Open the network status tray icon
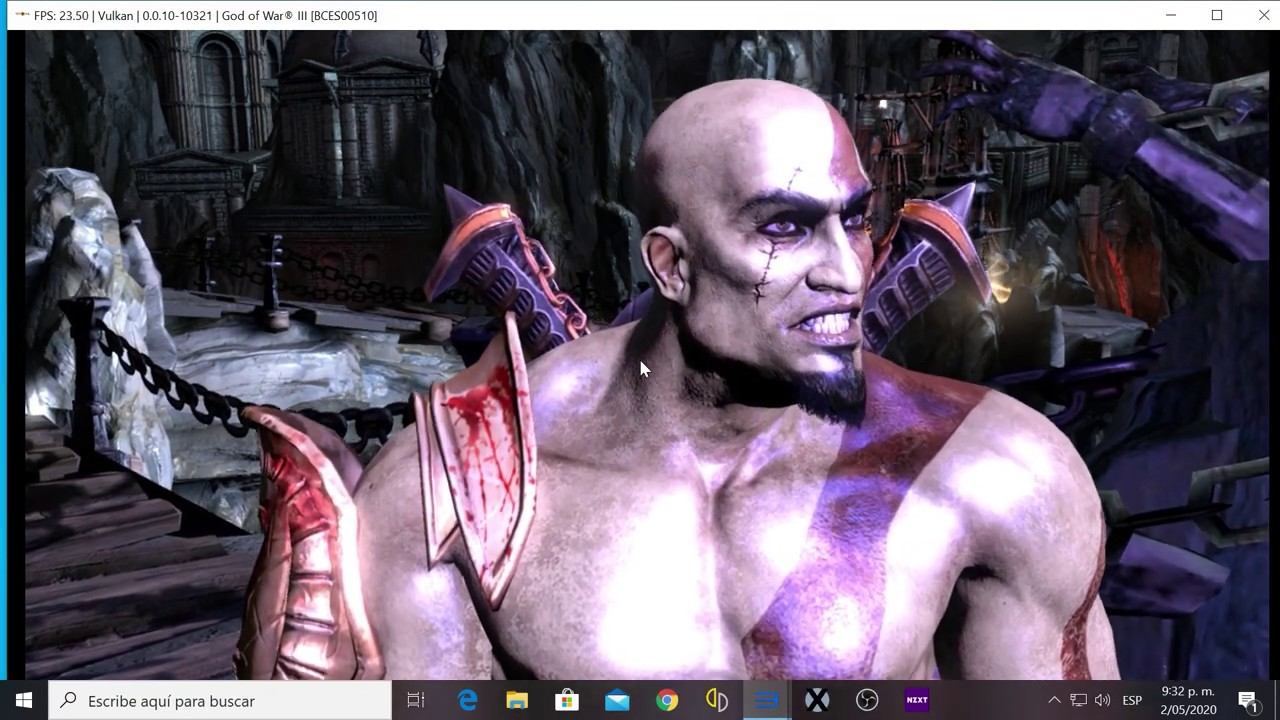The height and width of the screenshot is (720, 1280). point(1078,700)
